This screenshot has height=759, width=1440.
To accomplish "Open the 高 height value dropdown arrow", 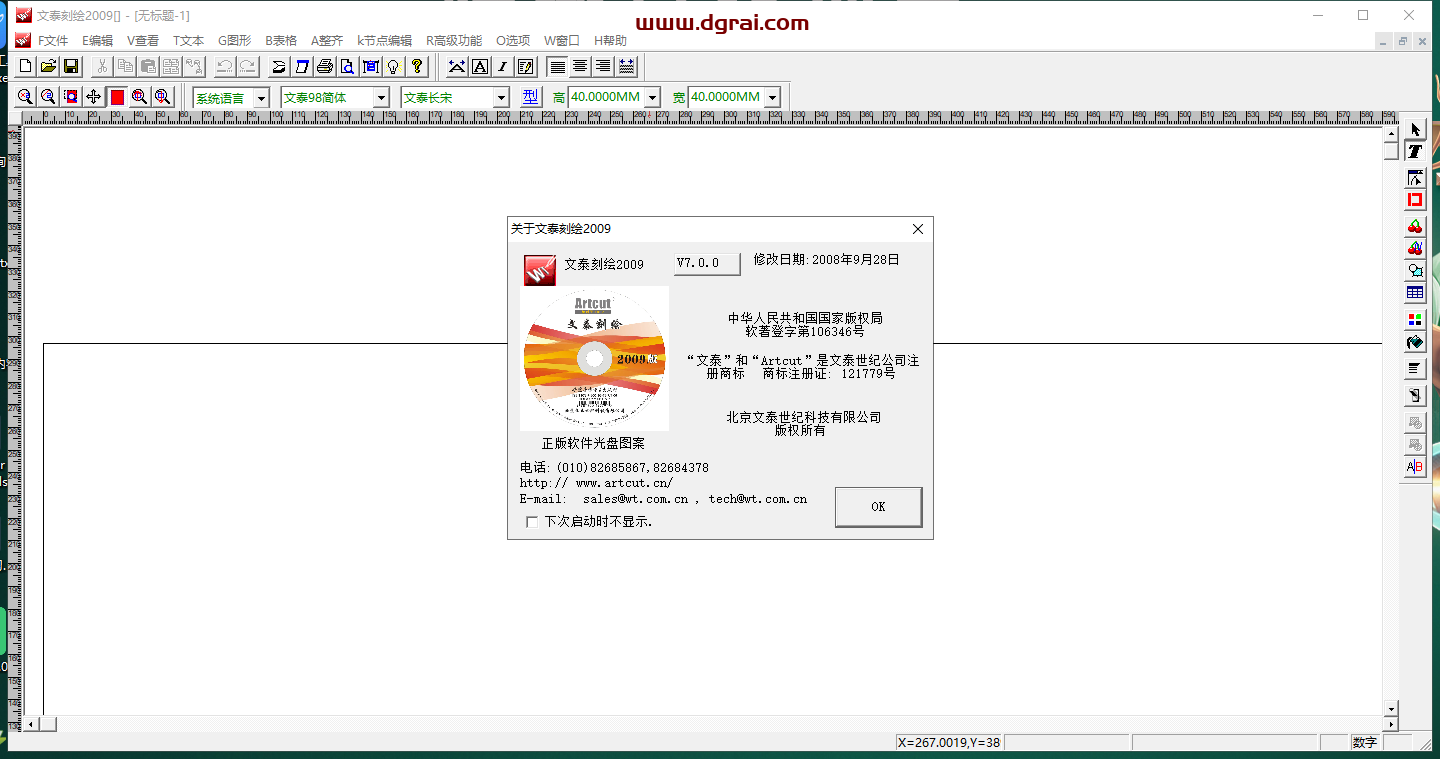I will point(653,98).
